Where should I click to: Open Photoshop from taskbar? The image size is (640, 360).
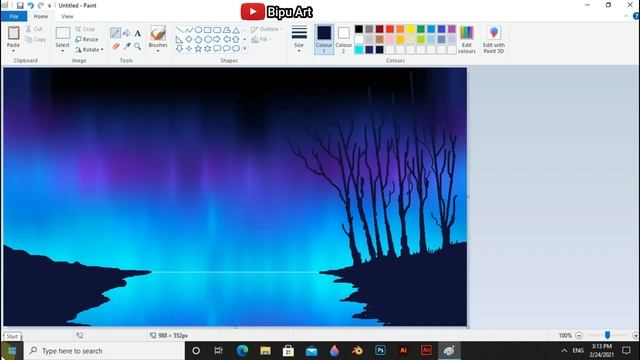[x=380, y=351]
